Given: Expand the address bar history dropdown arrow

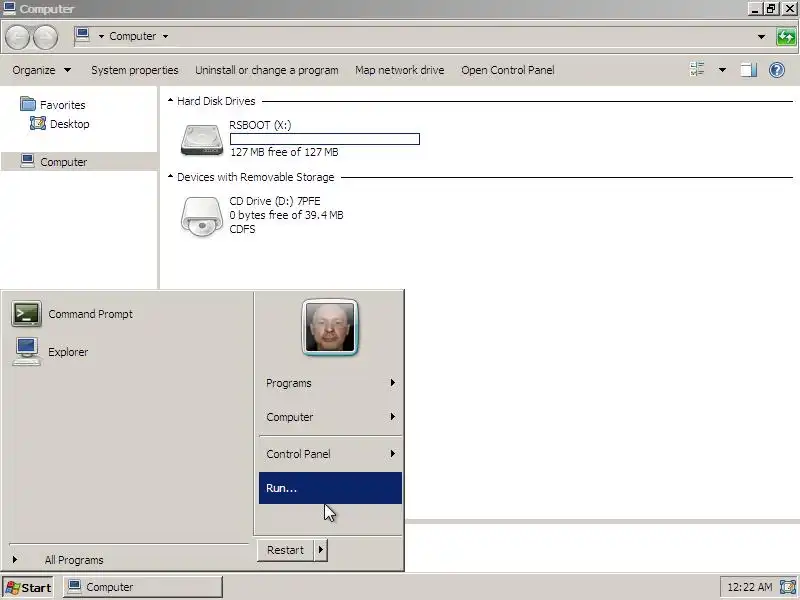Looking at the screenshot, I should (761, 37).
